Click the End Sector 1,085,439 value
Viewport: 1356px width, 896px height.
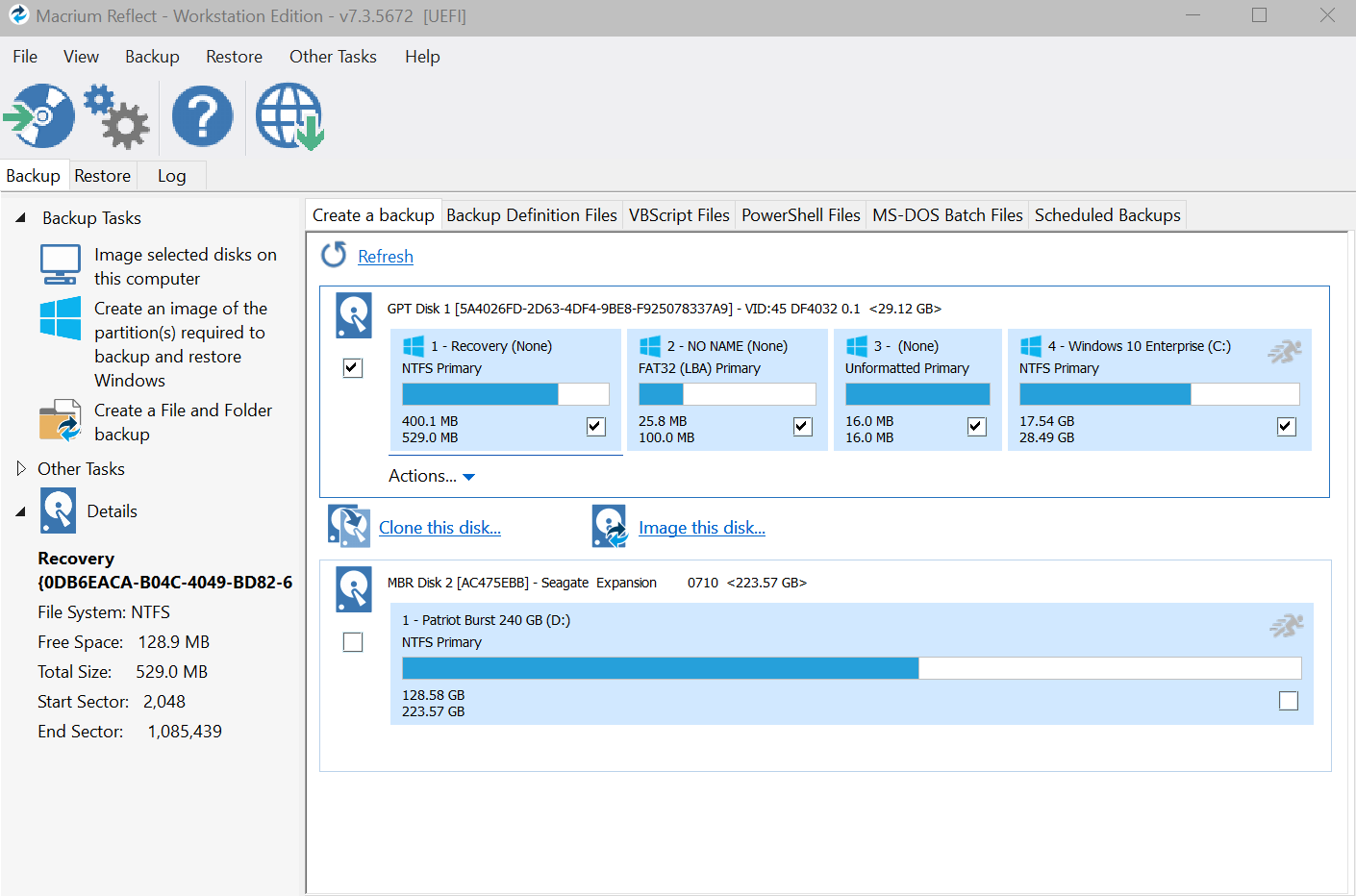185,732
